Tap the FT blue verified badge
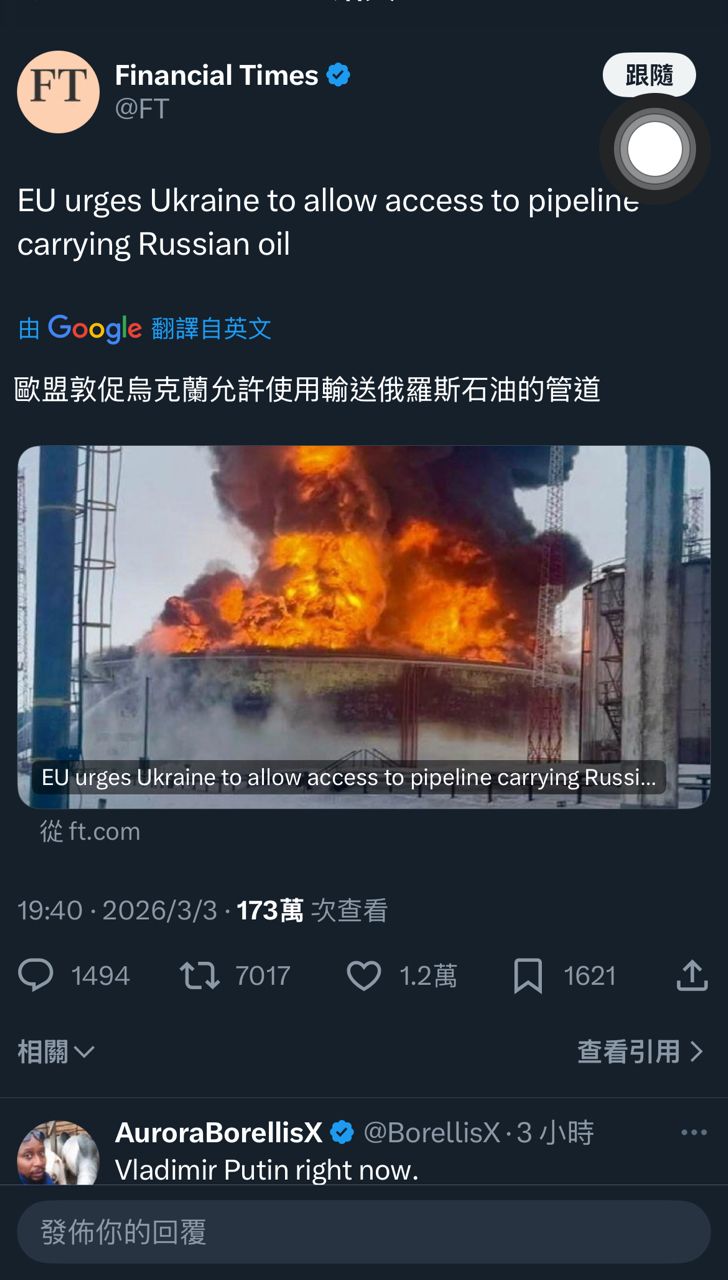 (339, 75)
